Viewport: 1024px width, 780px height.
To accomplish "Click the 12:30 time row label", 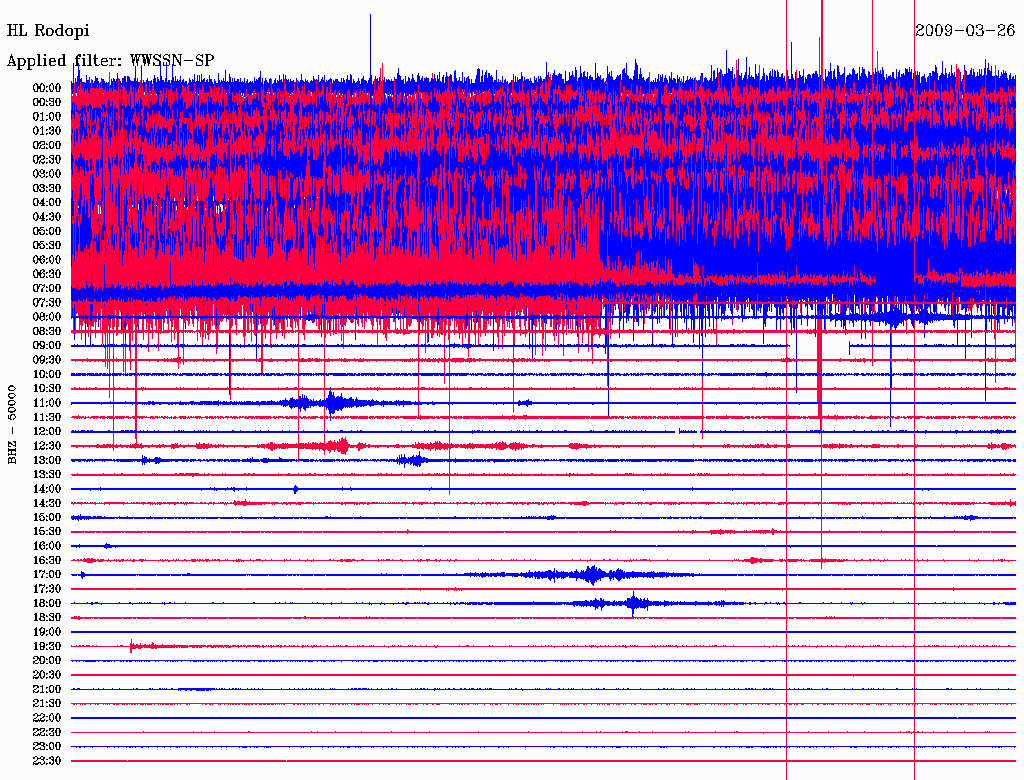I will coord(47,446).
